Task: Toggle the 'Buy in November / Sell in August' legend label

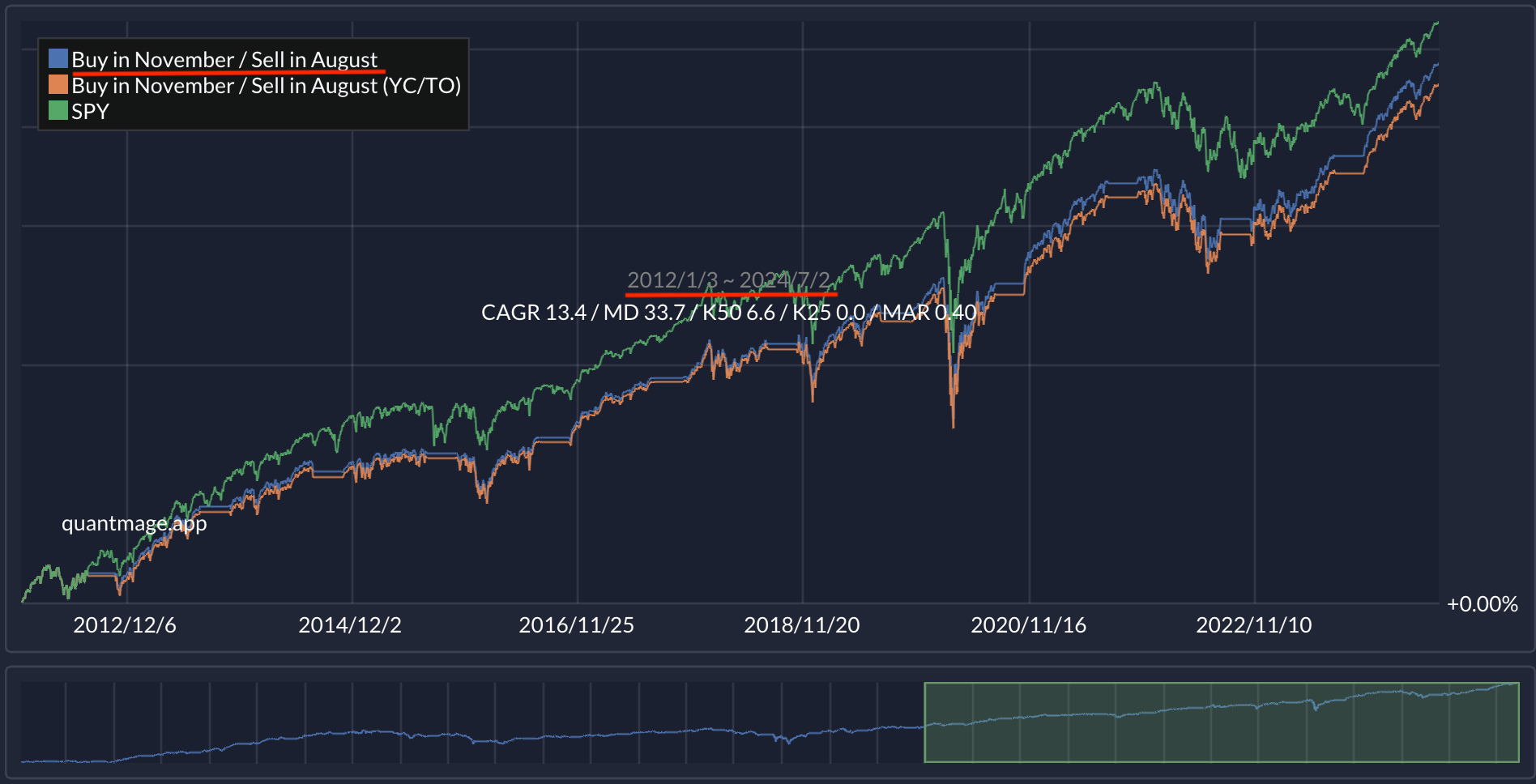Action: pos(224,59)
